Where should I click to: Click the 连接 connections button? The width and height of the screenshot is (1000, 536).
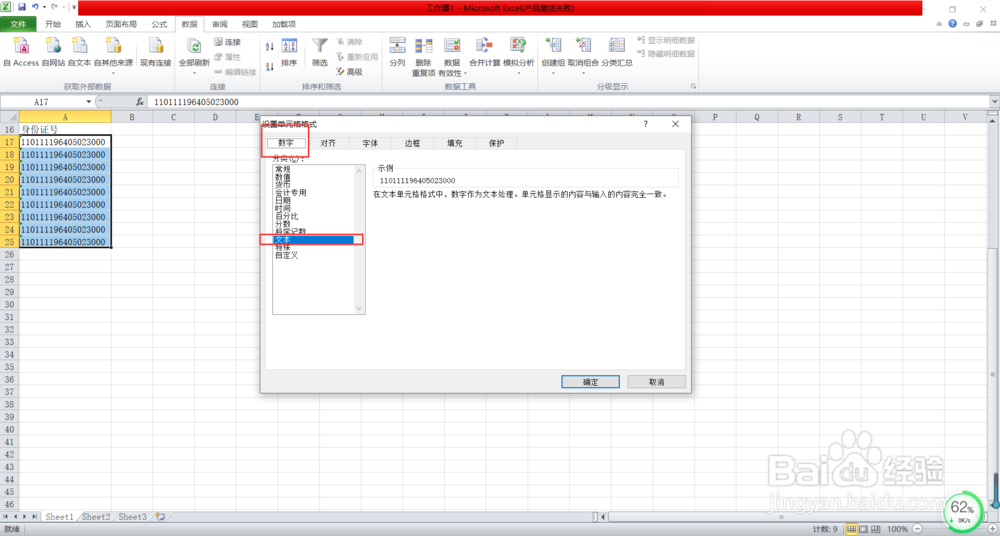227,42
